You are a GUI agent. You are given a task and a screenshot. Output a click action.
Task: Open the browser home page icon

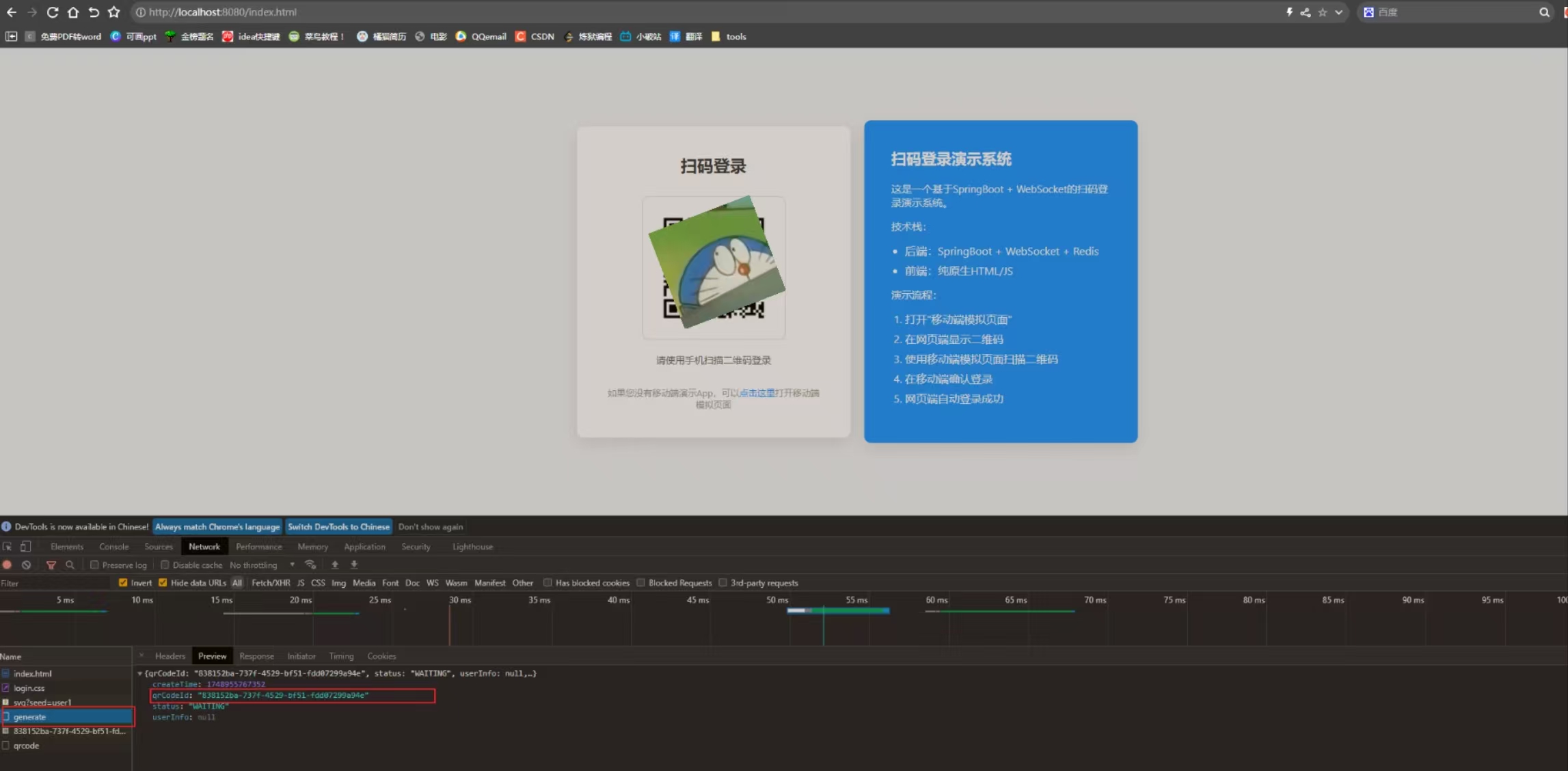(72, 12)
